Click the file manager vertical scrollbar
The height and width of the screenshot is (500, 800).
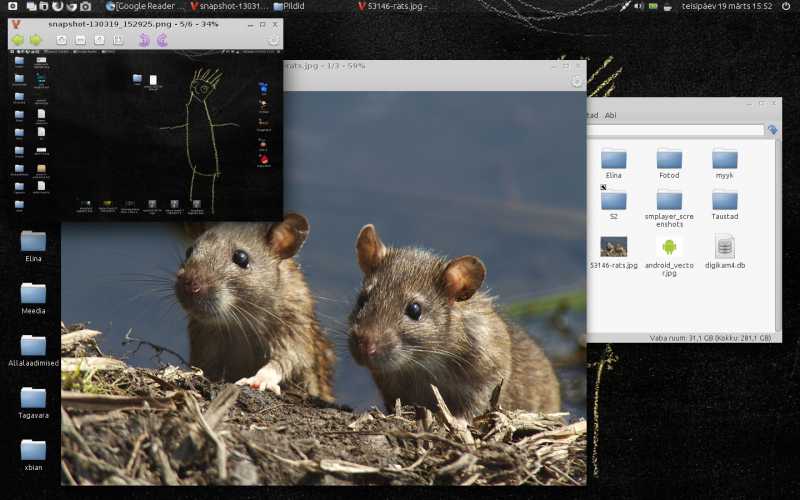click(778, 235)
